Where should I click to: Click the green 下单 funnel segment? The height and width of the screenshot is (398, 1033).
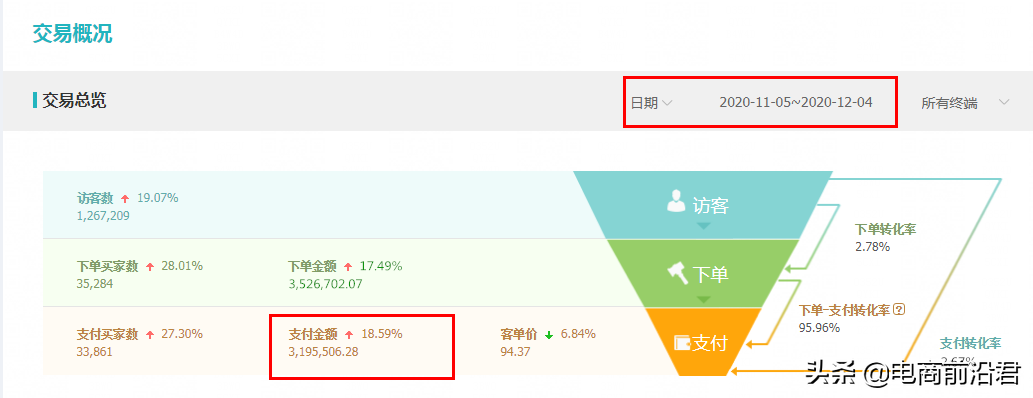tap(703, 273)
